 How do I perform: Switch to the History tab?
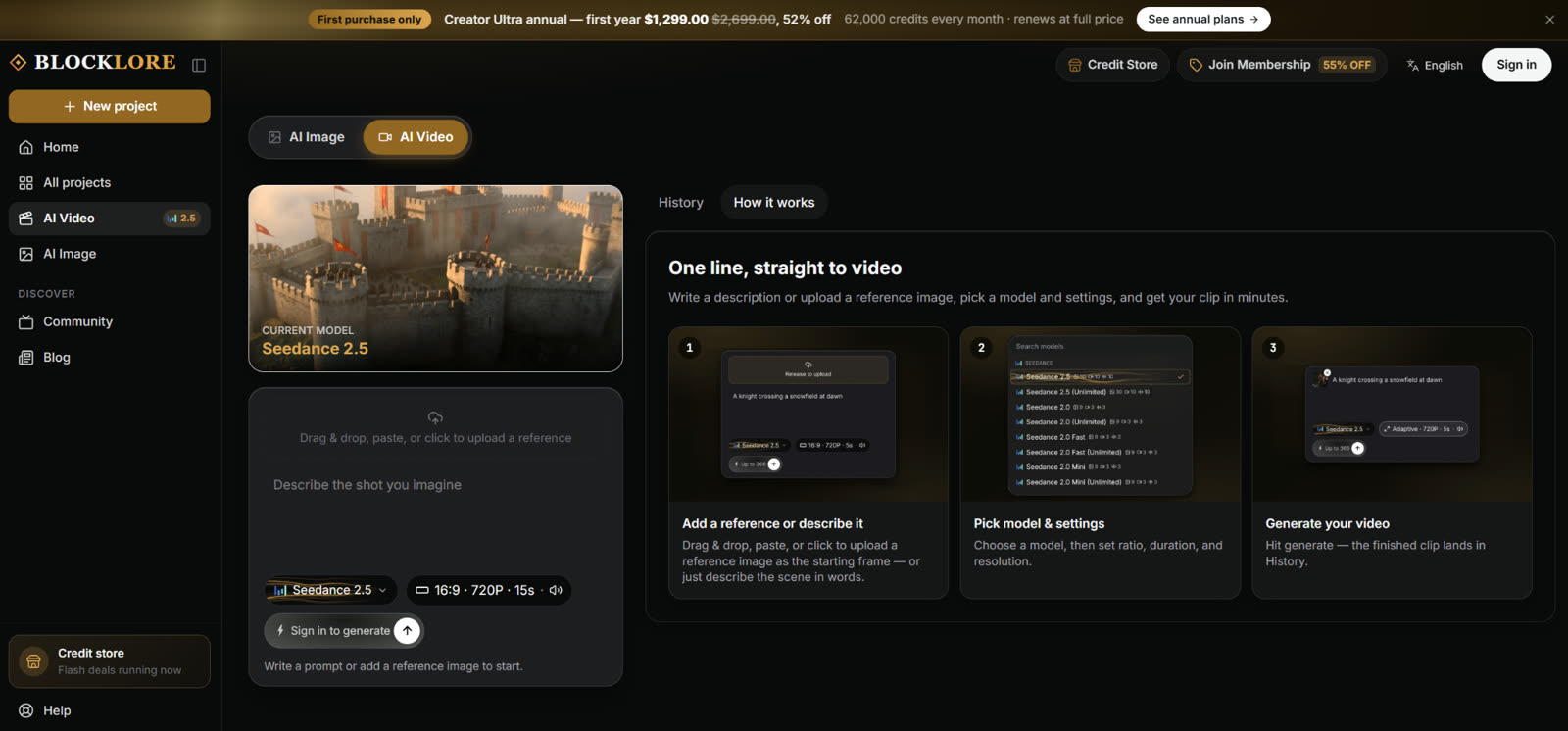click(x=680, y=203)
